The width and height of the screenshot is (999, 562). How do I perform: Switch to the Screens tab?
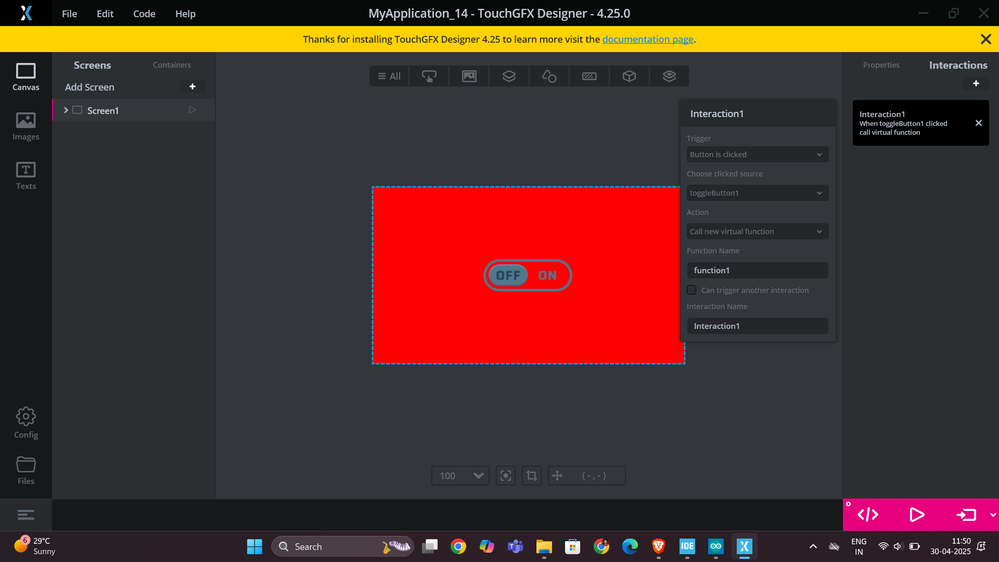coord(92,65)
